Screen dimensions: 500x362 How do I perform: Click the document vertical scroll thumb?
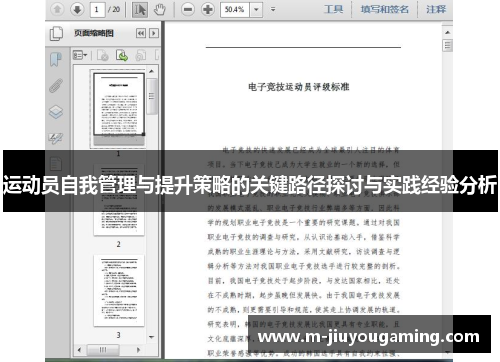447,45
